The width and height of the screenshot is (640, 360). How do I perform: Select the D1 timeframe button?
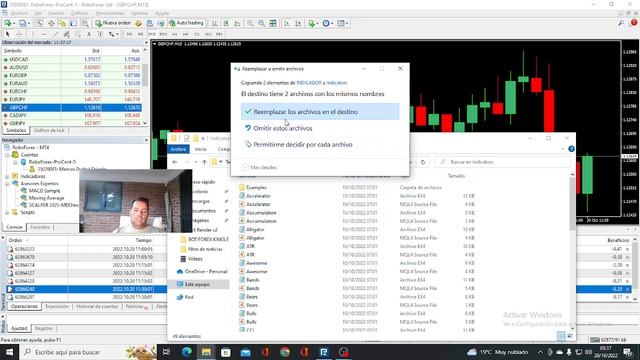click(x=197, y=34)
